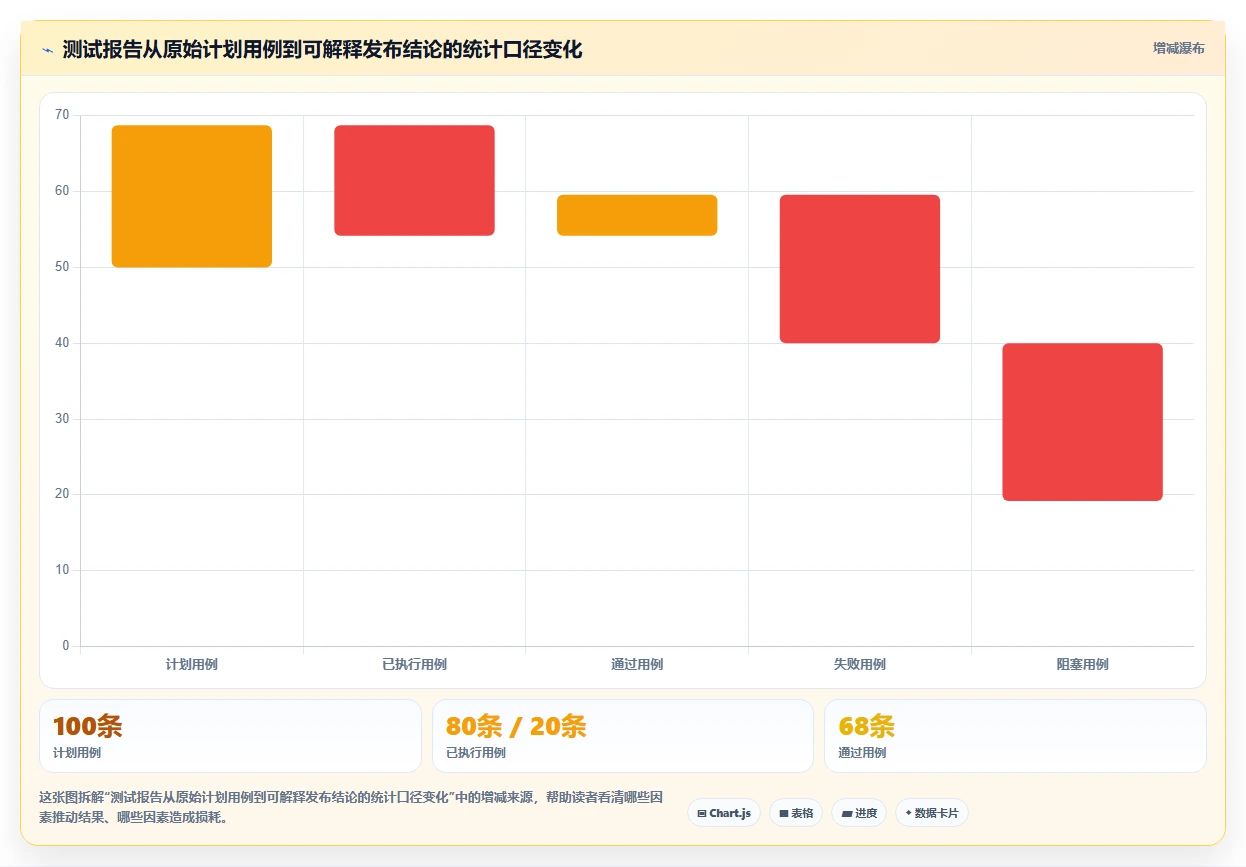1246x867 pixels.
Task: Click the y-axis value 70
Action: (62, 115)
